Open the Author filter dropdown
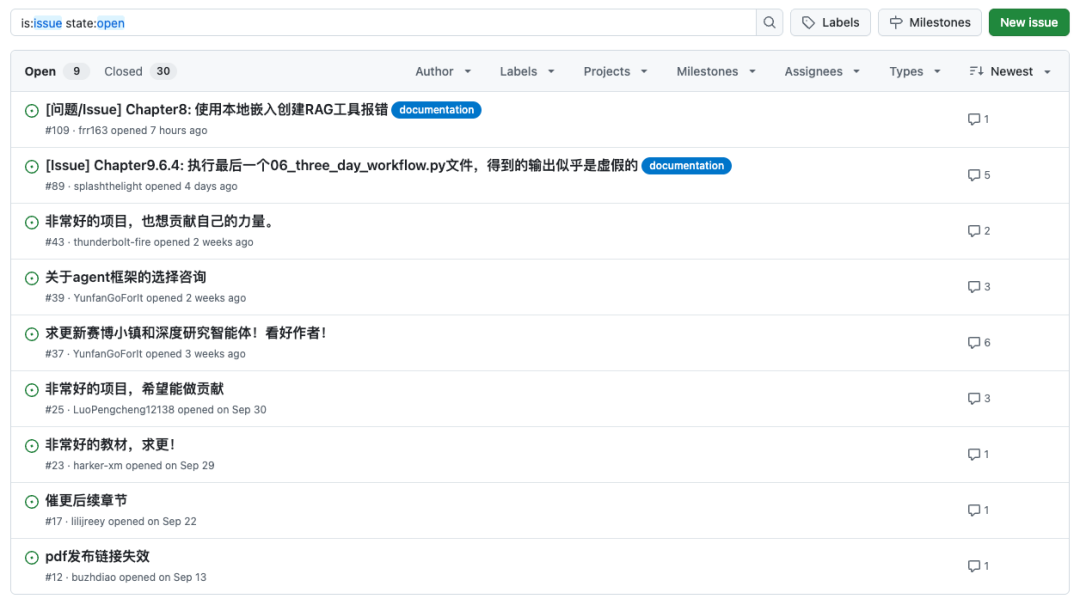 coord(443,71)
